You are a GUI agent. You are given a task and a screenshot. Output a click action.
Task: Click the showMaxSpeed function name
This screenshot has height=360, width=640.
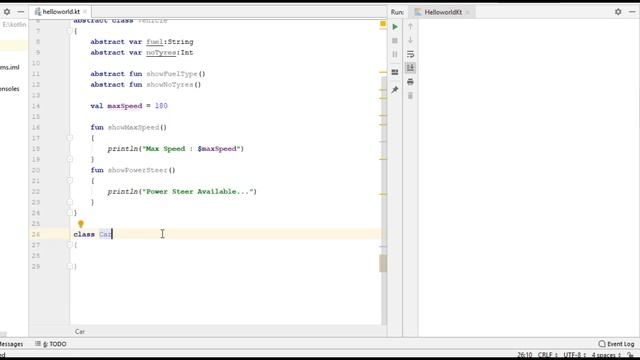pos(133,127)
